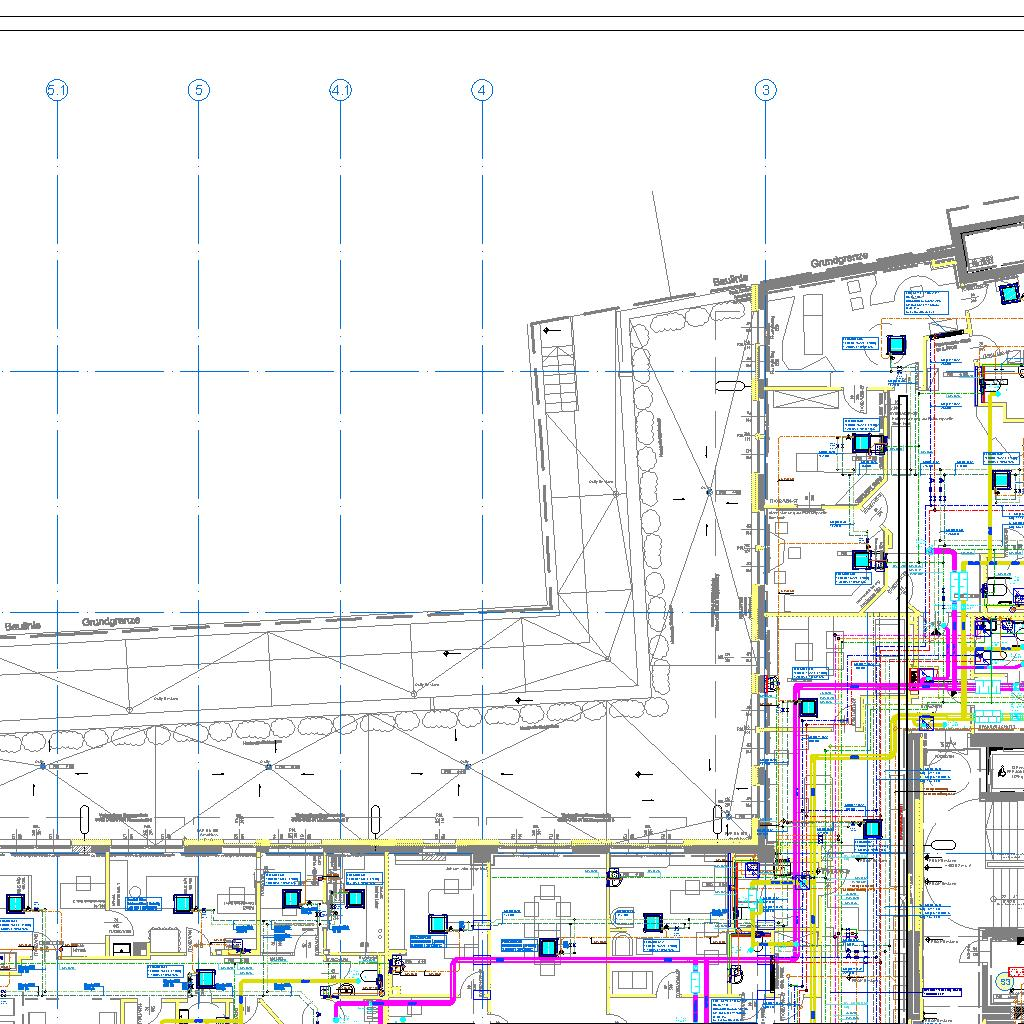The image size is (1024, 1024).
Task: Select the grid axis bubble labeled 3
Action: (765, 91)
